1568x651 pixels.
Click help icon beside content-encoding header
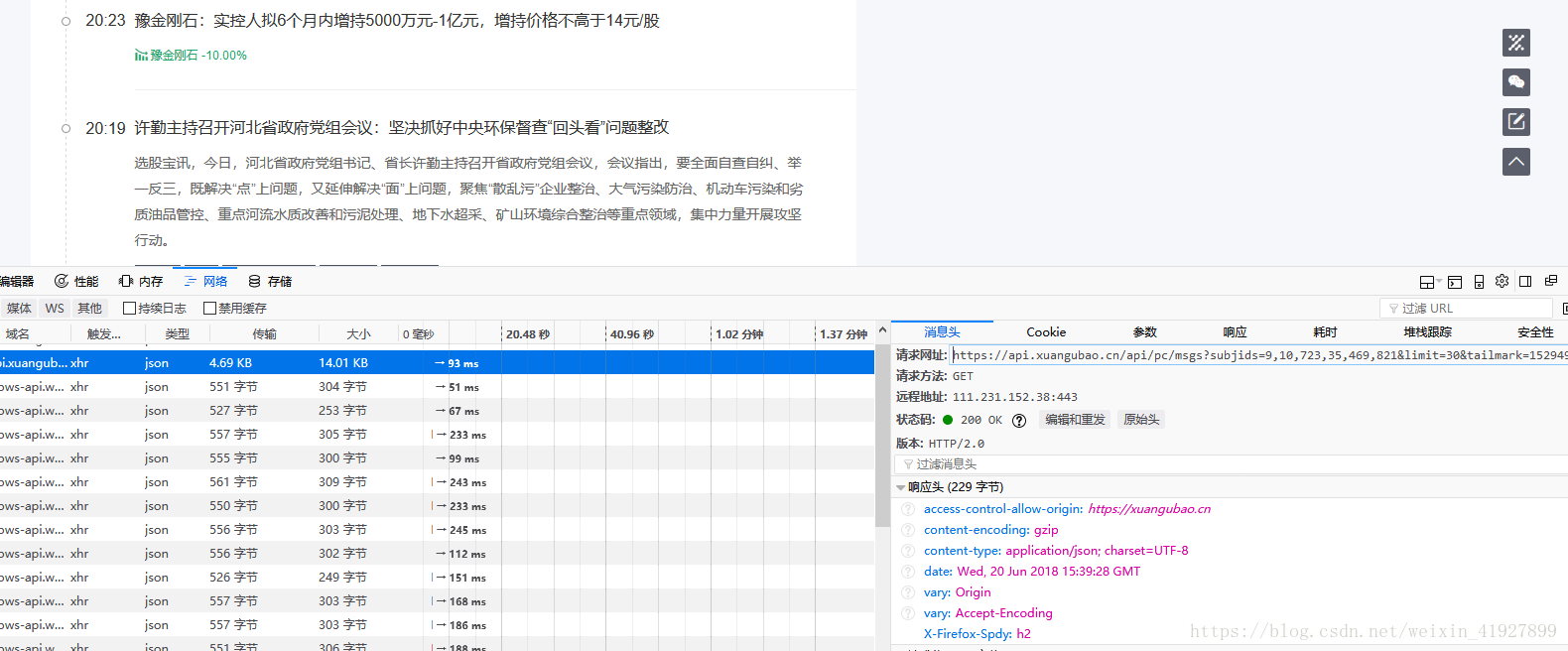(x=908, y=530)
